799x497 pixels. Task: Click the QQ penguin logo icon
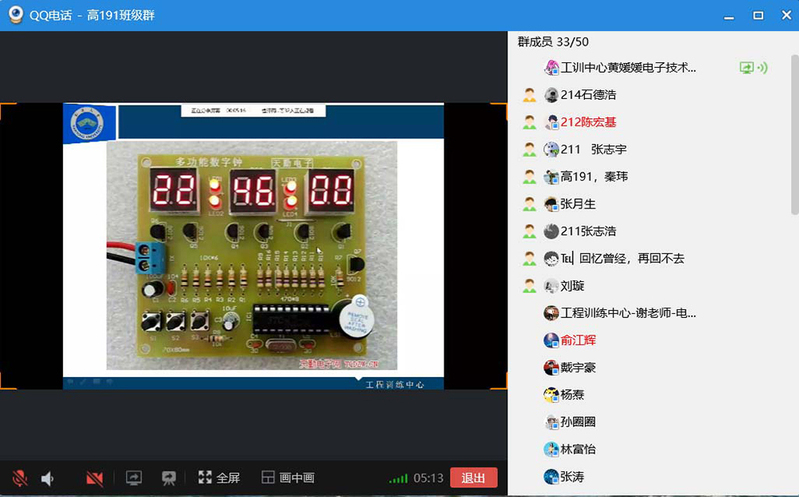coord(16,15)
